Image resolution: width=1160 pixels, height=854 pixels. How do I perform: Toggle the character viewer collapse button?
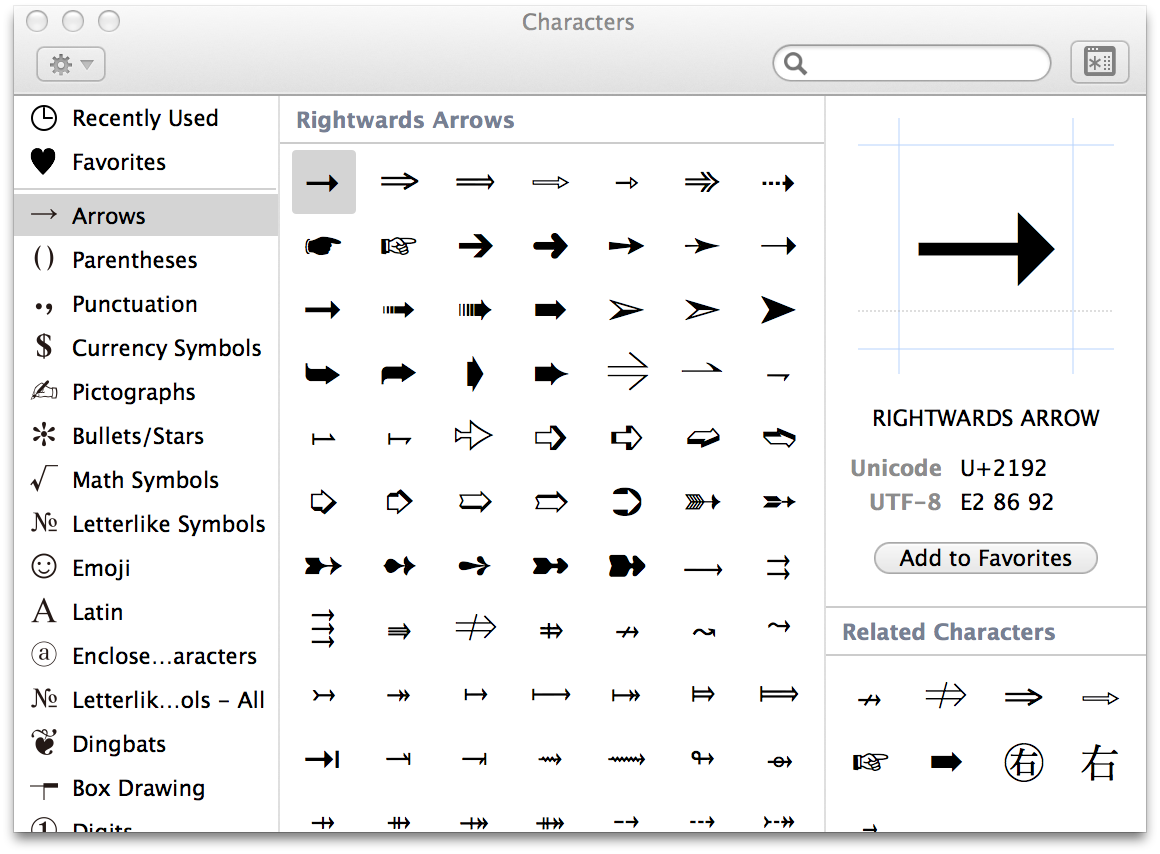click(1099, 63)
